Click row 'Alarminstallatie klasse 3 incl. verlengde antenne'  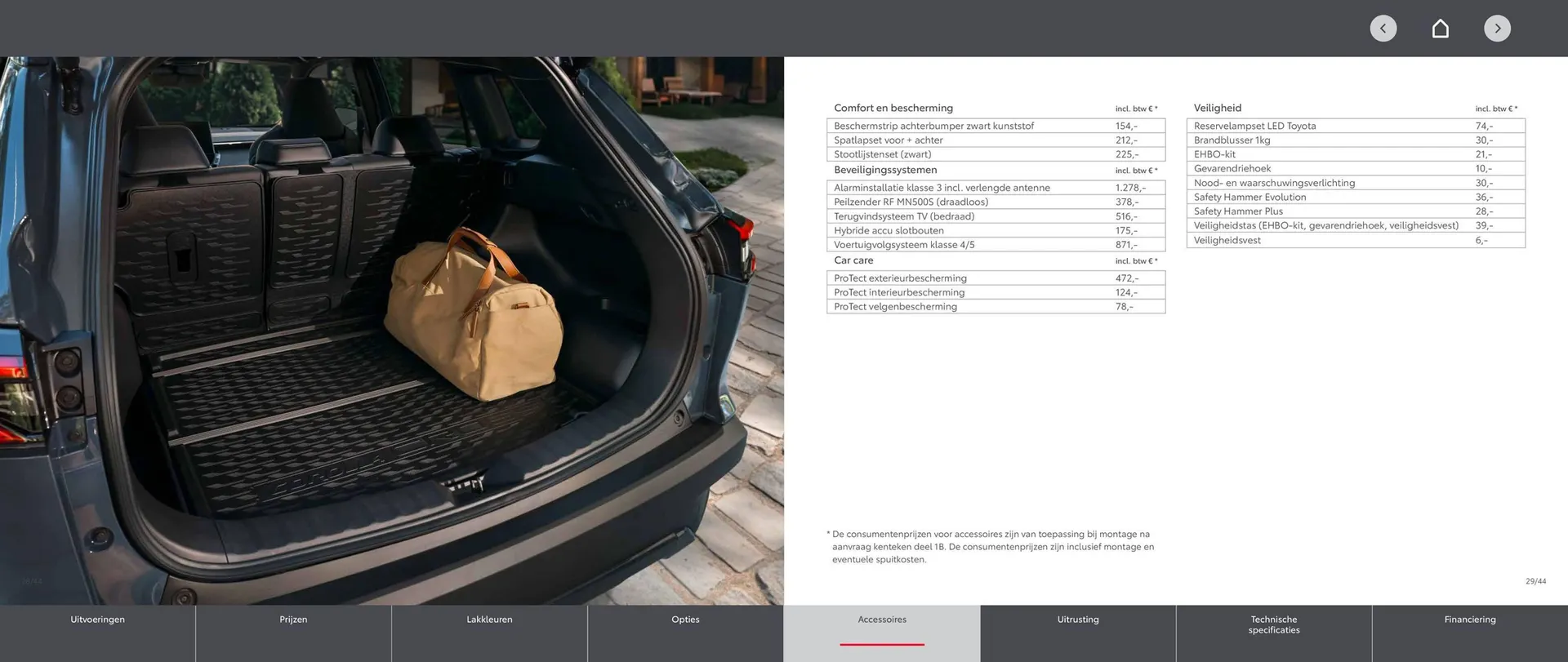996,188
